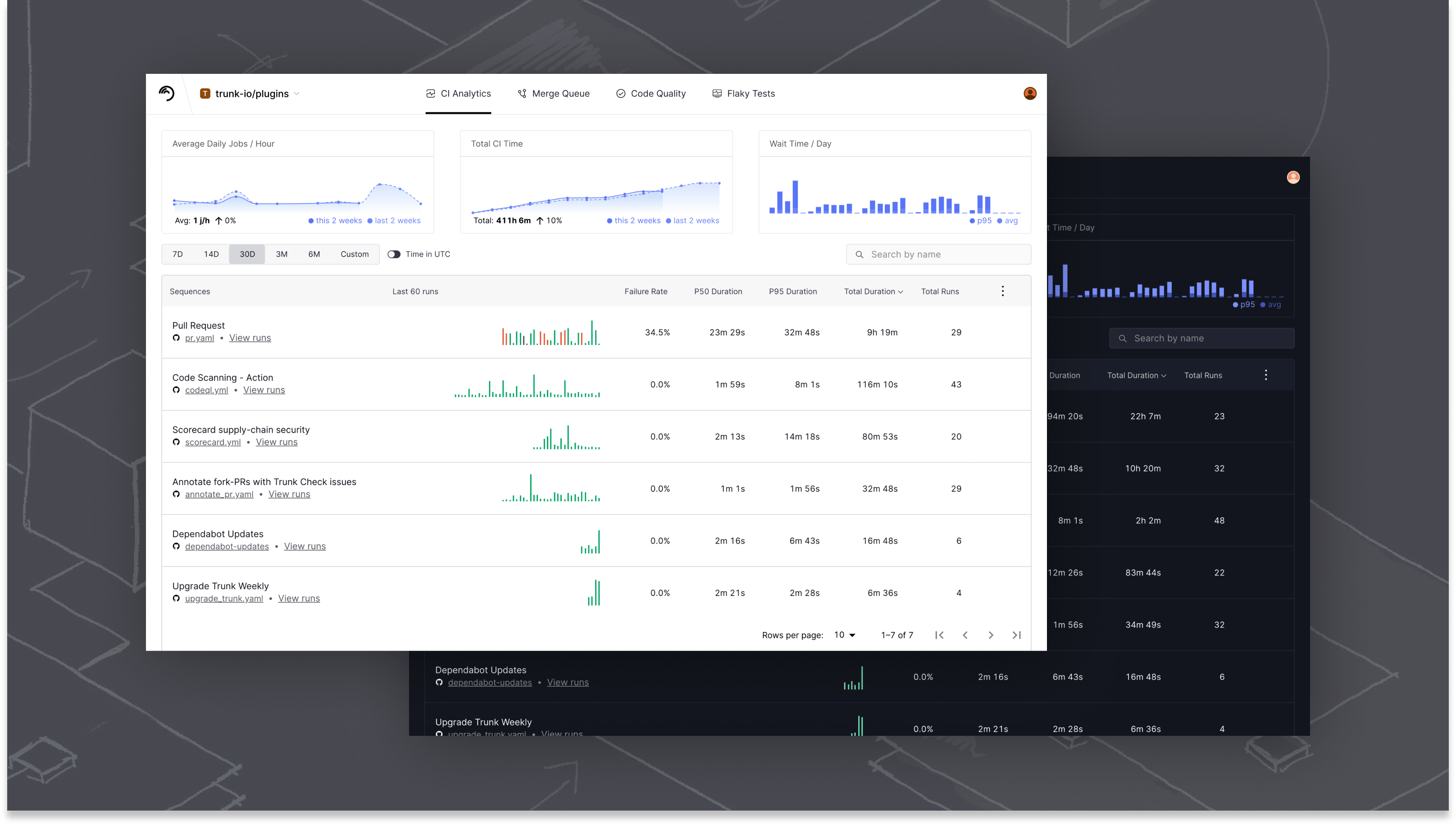Switch to the Code Quality tab

click(651, 94)
